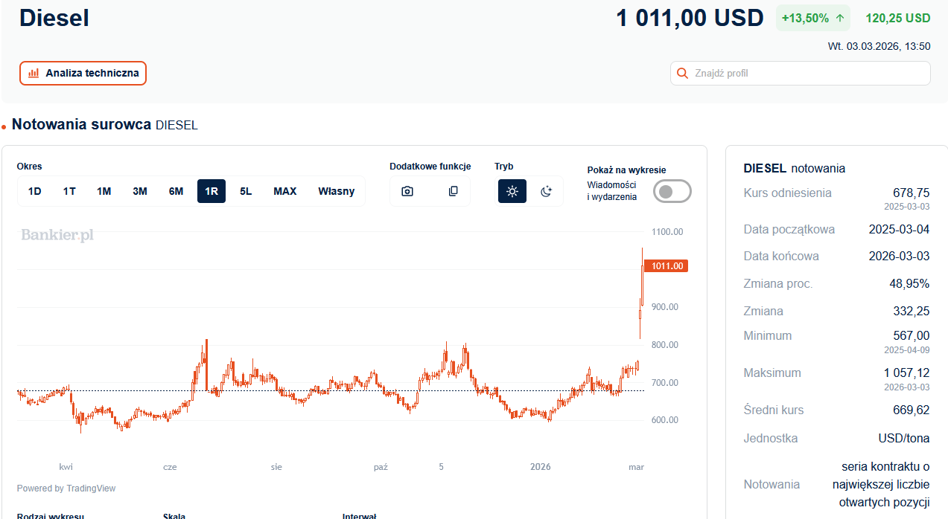Image resolution: width=948 pixels, height=519 pixels.
Task: Click the Średni kurs value 669,62
Action: (911, 410)
